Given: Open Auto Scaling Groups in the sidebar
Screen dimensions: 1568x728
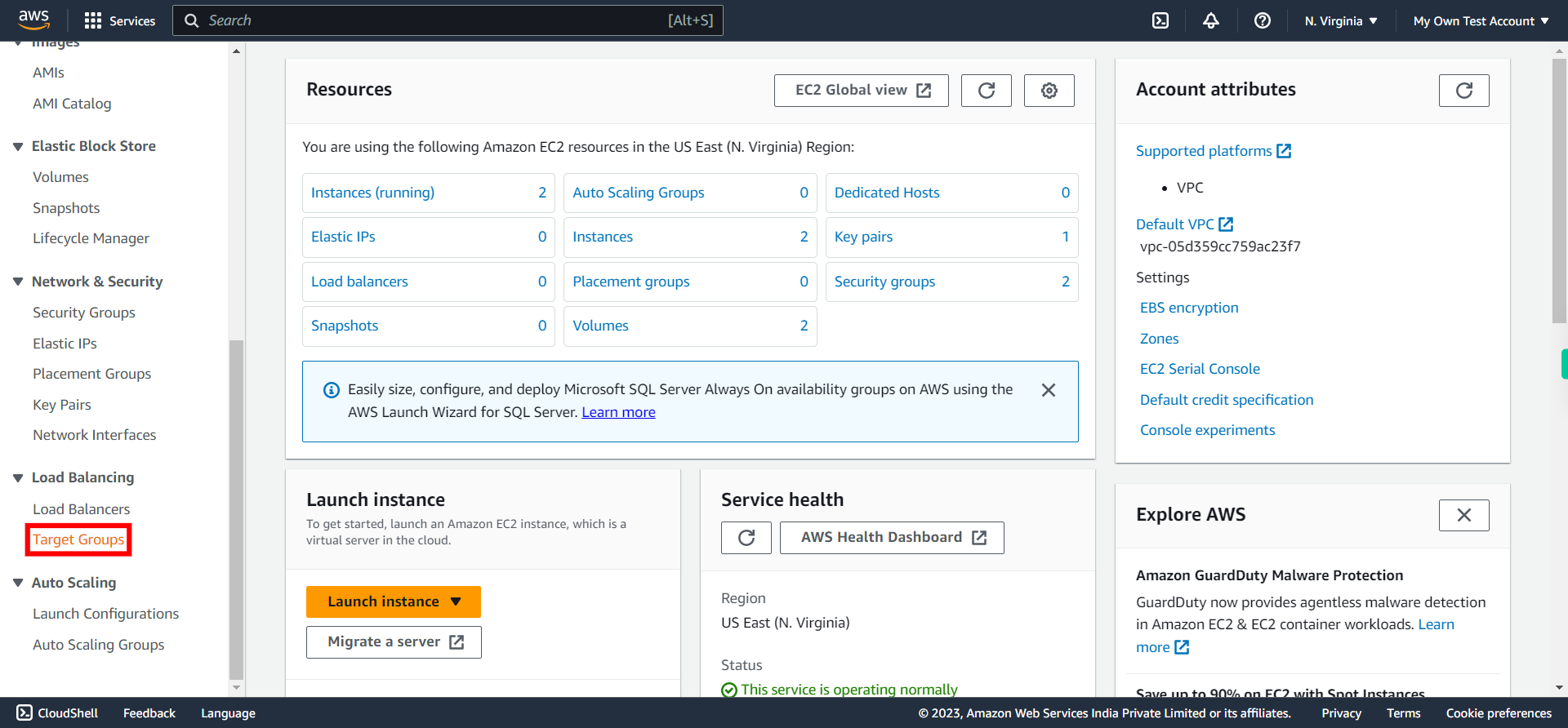Looking at the screenshot, I should click(98, 645).
